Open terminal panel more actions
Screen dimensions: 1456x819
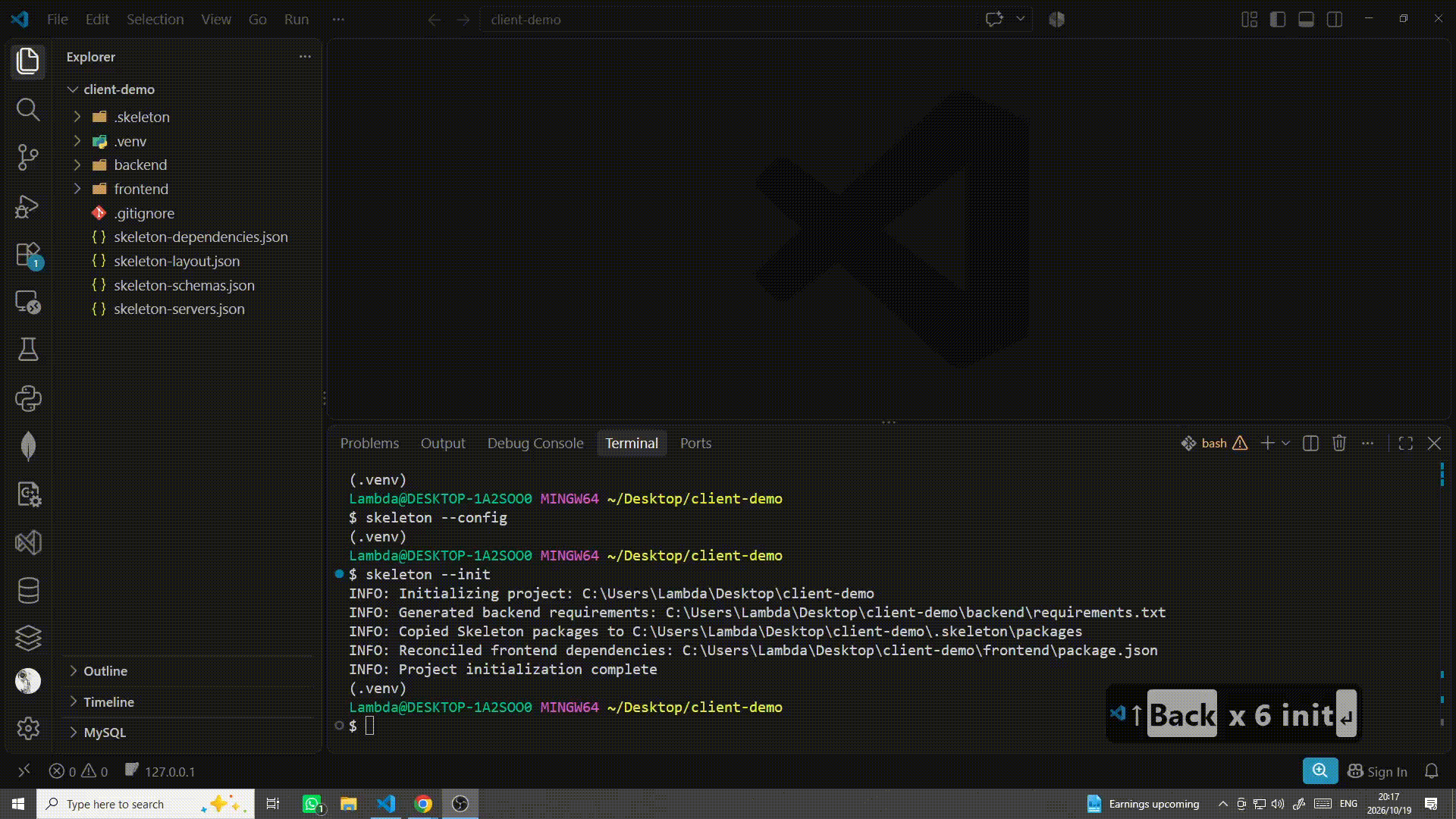1367,444
